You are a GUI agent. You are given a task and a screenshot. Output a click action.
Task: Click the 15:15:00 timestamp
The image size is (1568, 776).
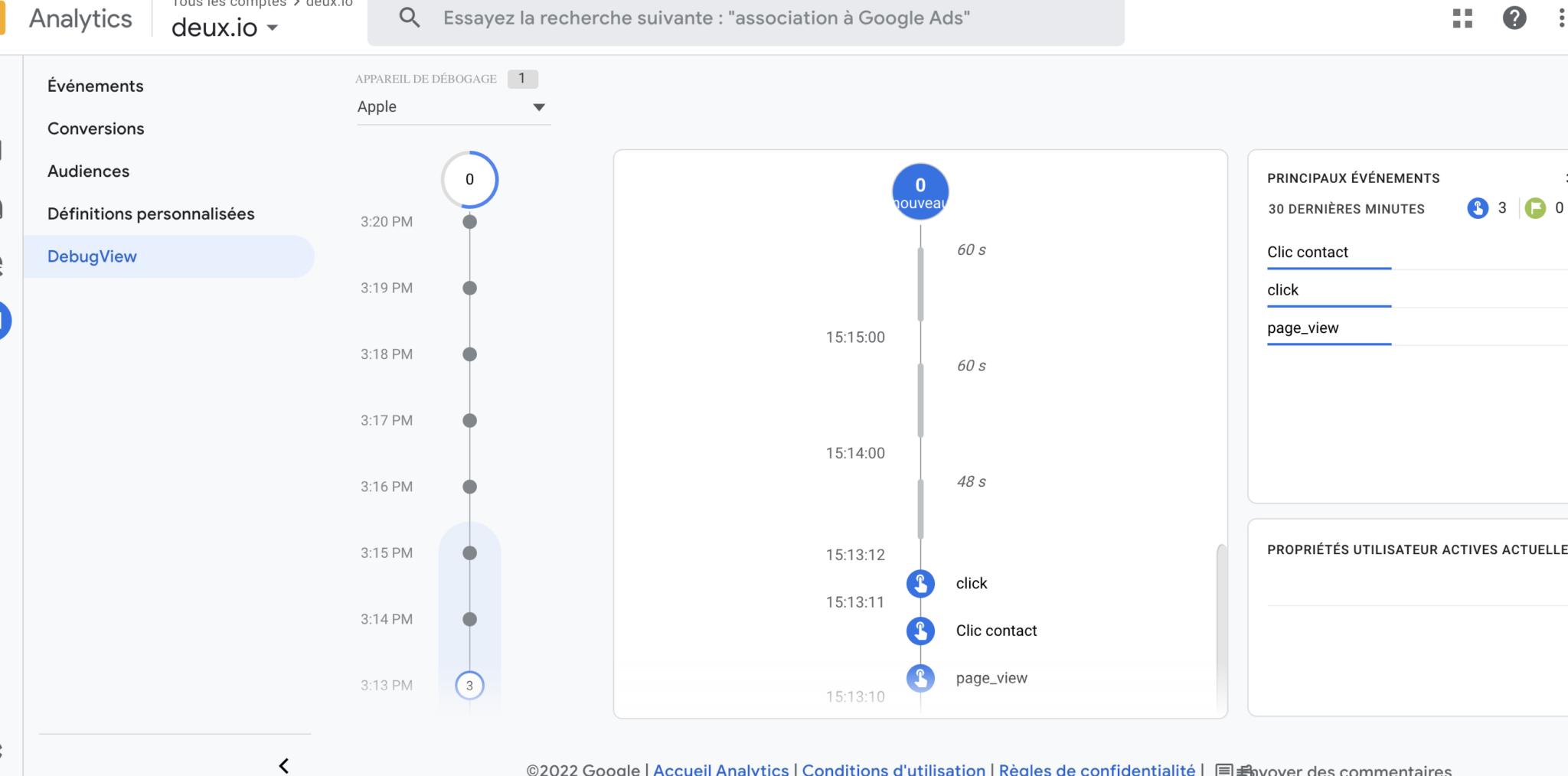click(x=855, y=337)
